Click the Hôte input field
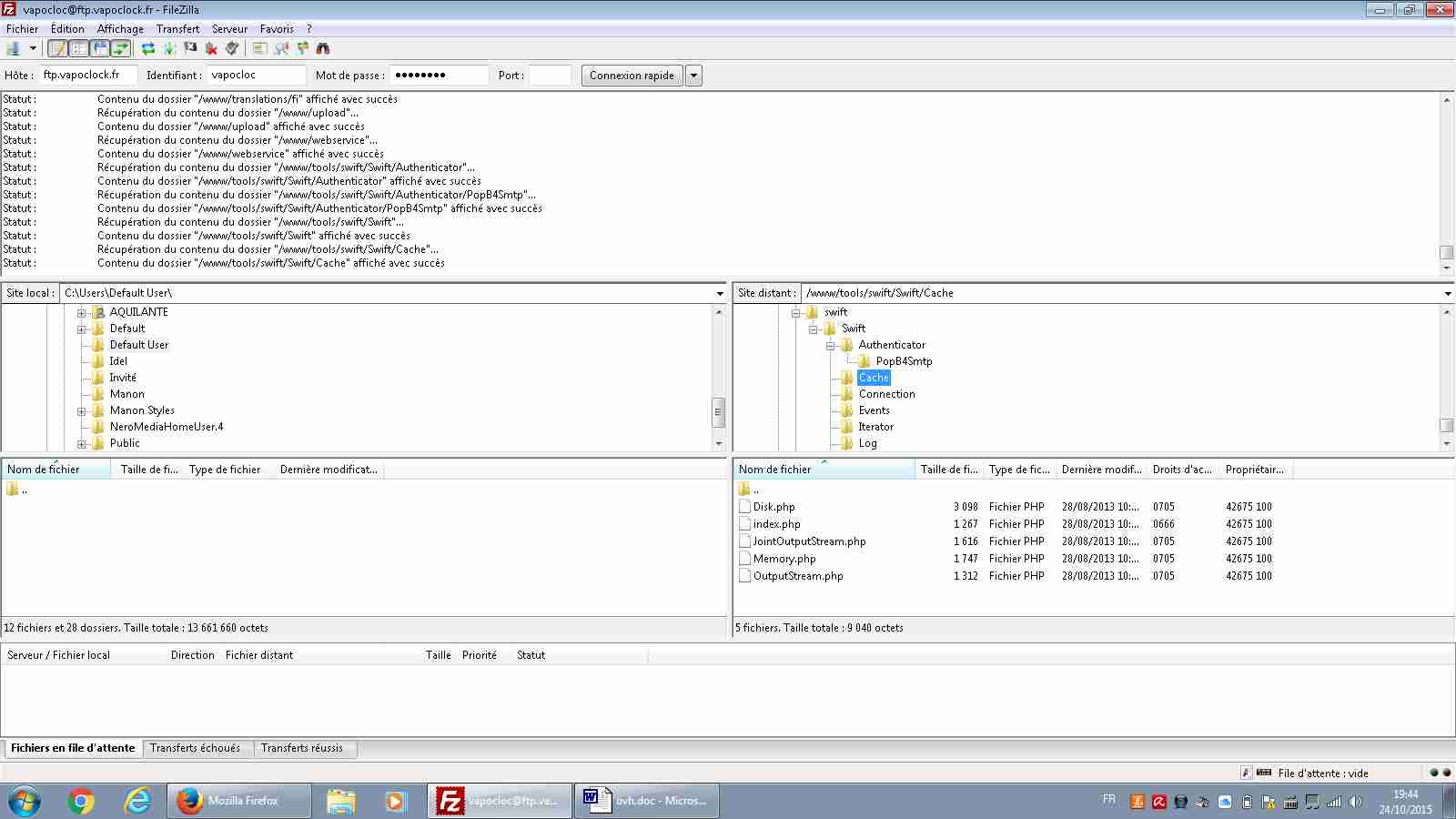Viewport: 1456px width, 819px height. pos(88,76)
